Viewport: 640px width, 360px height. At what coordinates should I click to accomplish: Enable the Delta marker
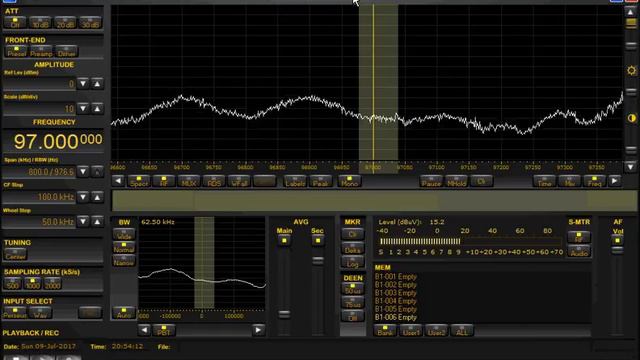click(353, 248)
